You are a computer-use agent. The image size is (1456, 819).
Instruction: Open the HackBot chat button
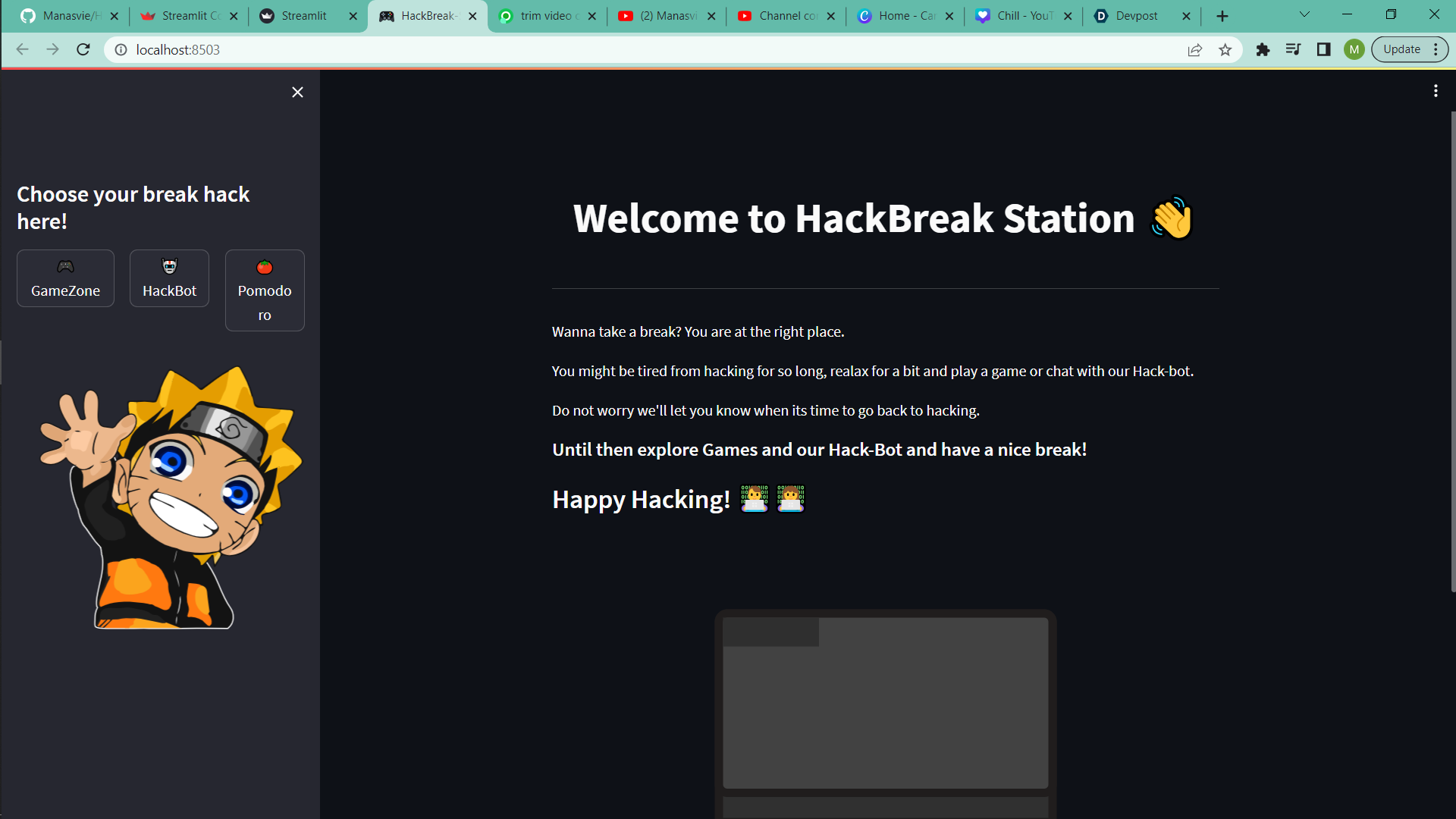tap(169, 278)
